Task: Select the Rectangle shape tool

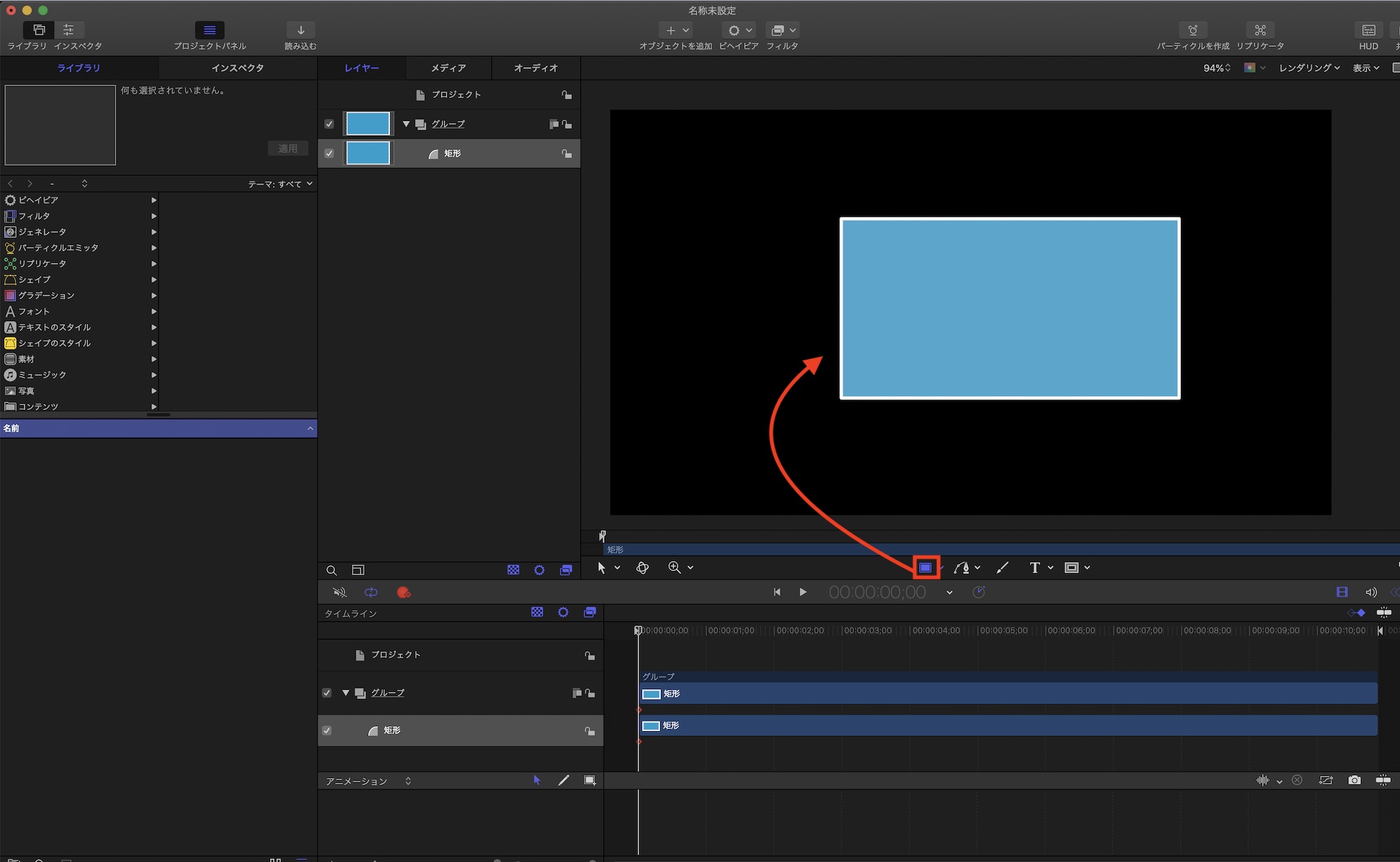Action: pyautogui.click(x=925, y=567)
